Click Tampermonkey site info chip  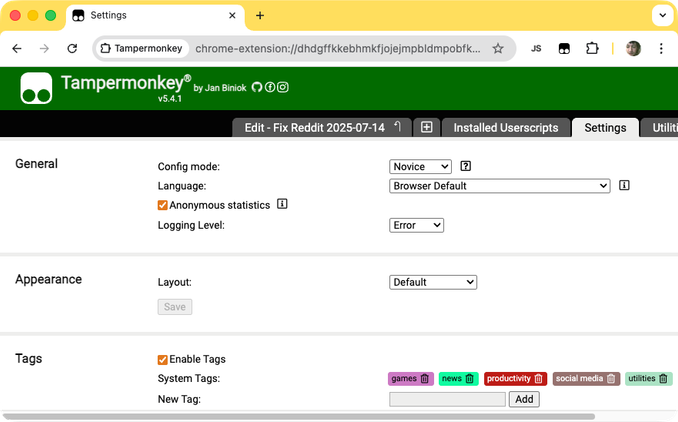click(x=141, y=48)
